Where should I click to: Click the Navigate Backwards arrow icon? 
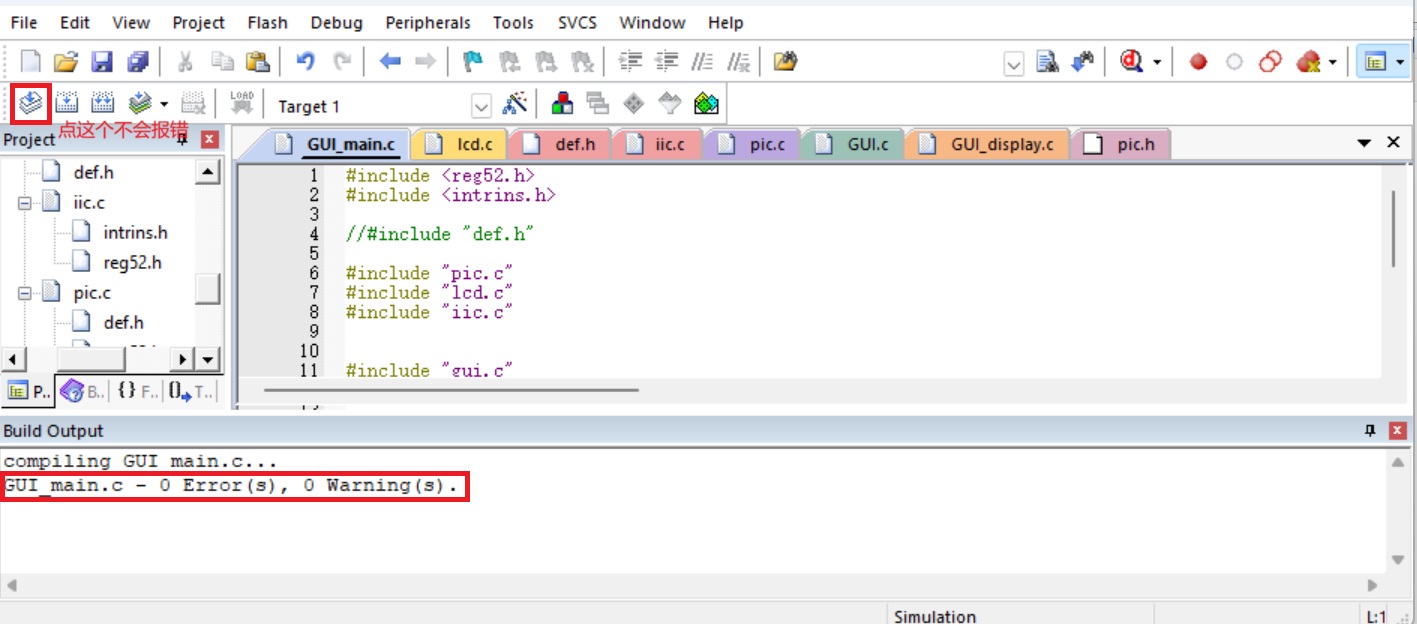pos(390,62)
